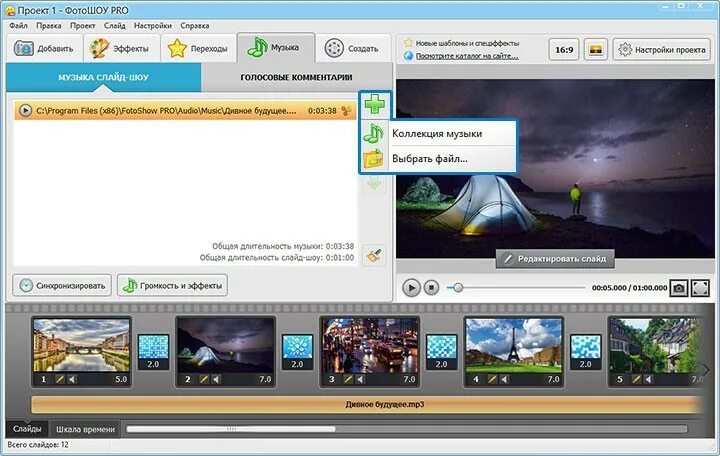The image size is (720, 456).
Task: Click the scissors trim icon on track
Action: 346,111
